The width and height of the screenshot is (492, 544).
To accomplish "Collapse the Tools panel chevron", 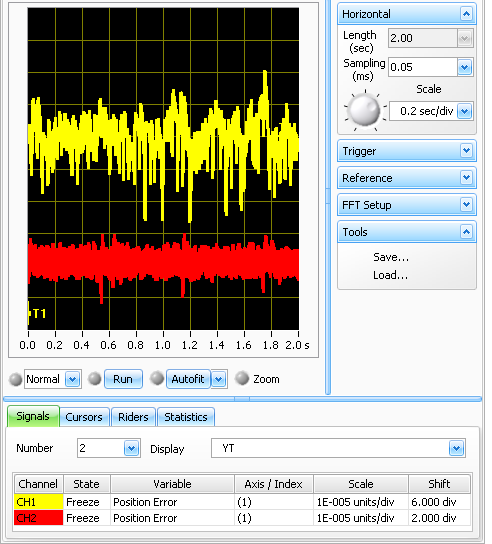I will 466,231.
